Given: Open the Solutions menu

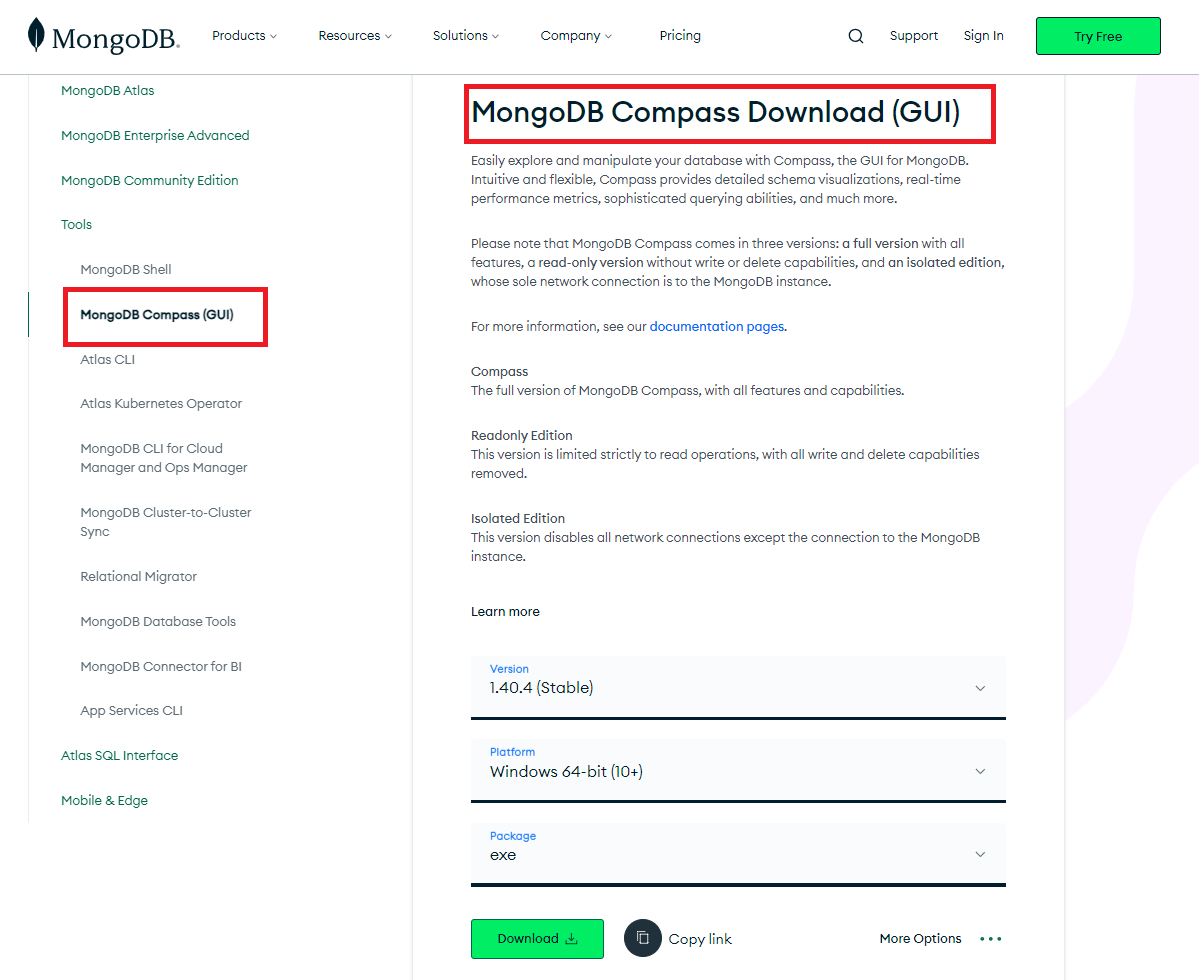Looking at the screenshot, I should tap(466, 36).
